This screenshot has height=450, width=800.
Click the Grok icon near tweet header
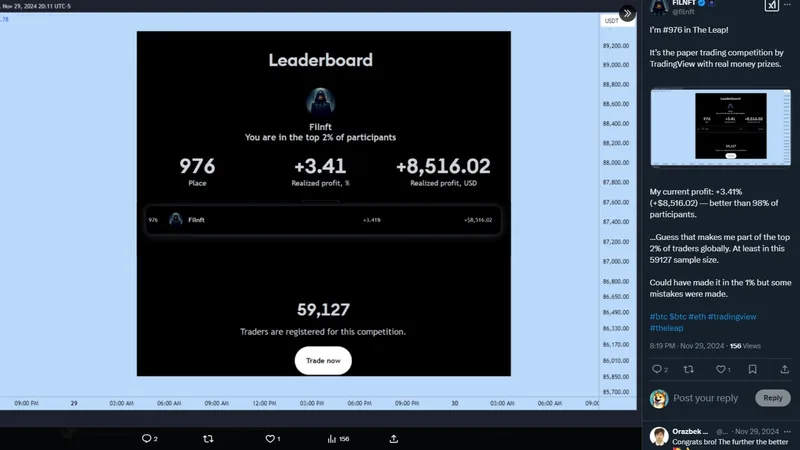(771, 5)
